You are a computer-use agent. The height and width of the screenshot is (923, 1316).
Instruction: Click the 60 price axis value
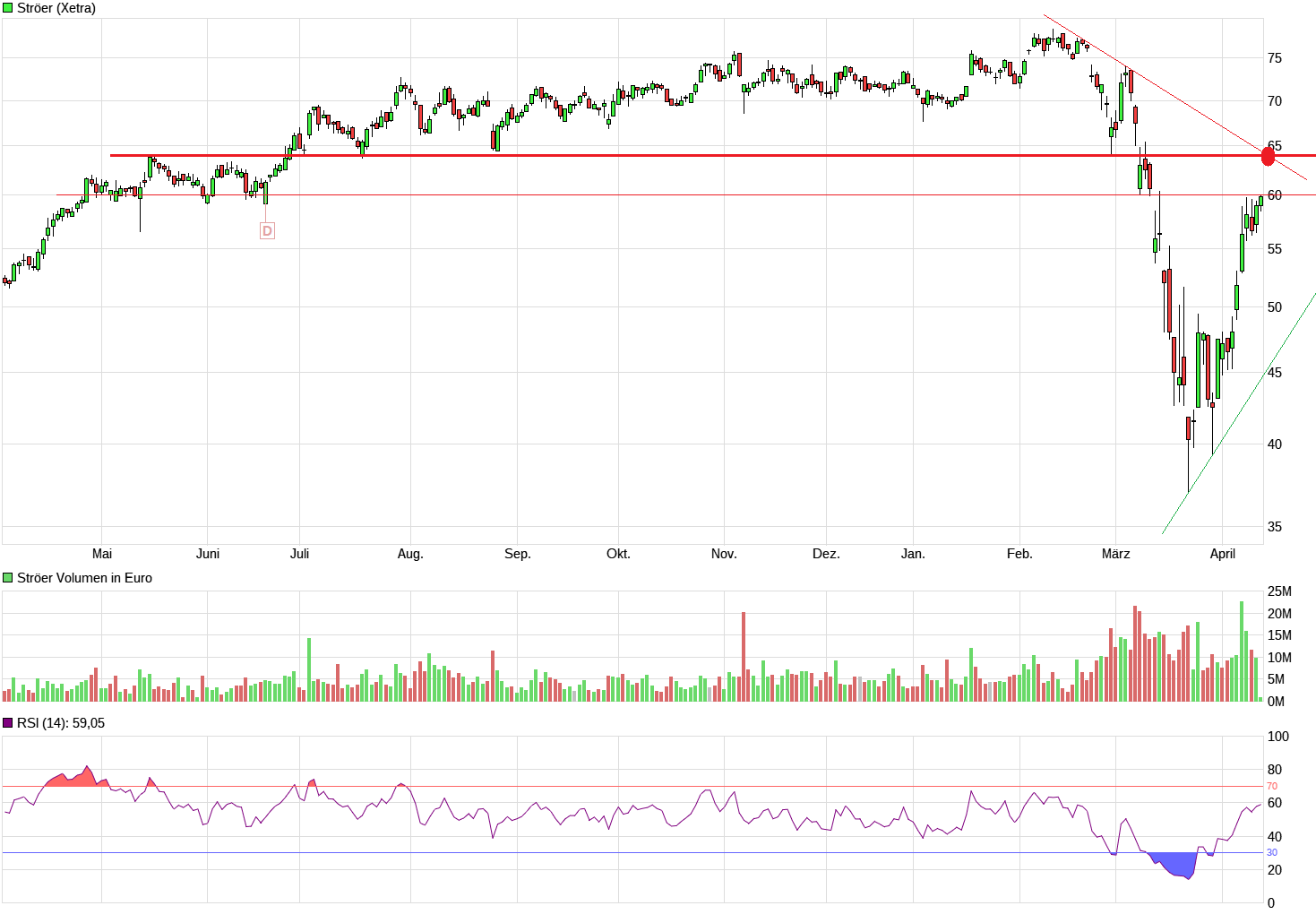click(x=1274, y=195)
